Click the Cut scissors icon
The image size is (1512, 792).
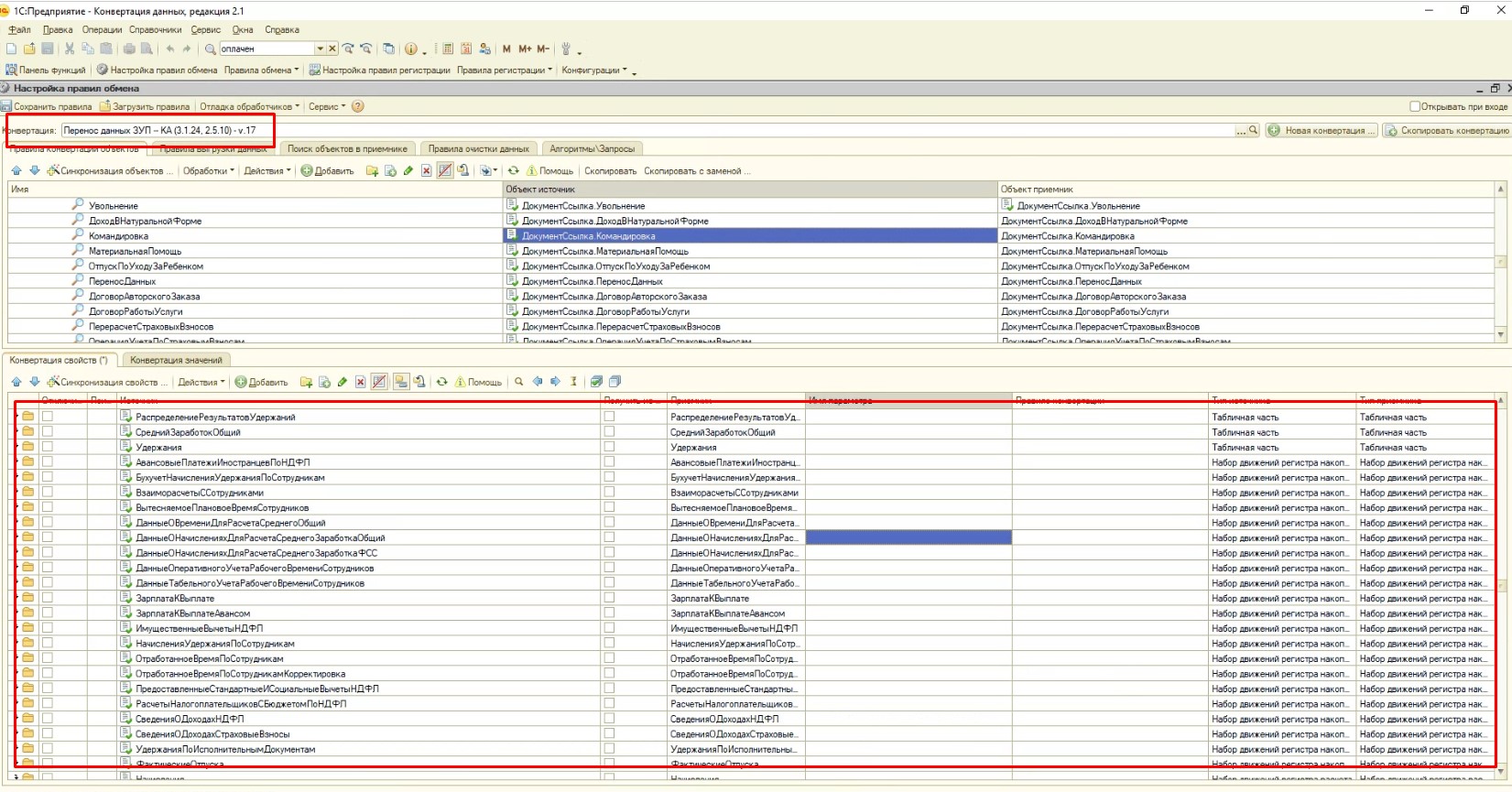[x=69, y=49]
